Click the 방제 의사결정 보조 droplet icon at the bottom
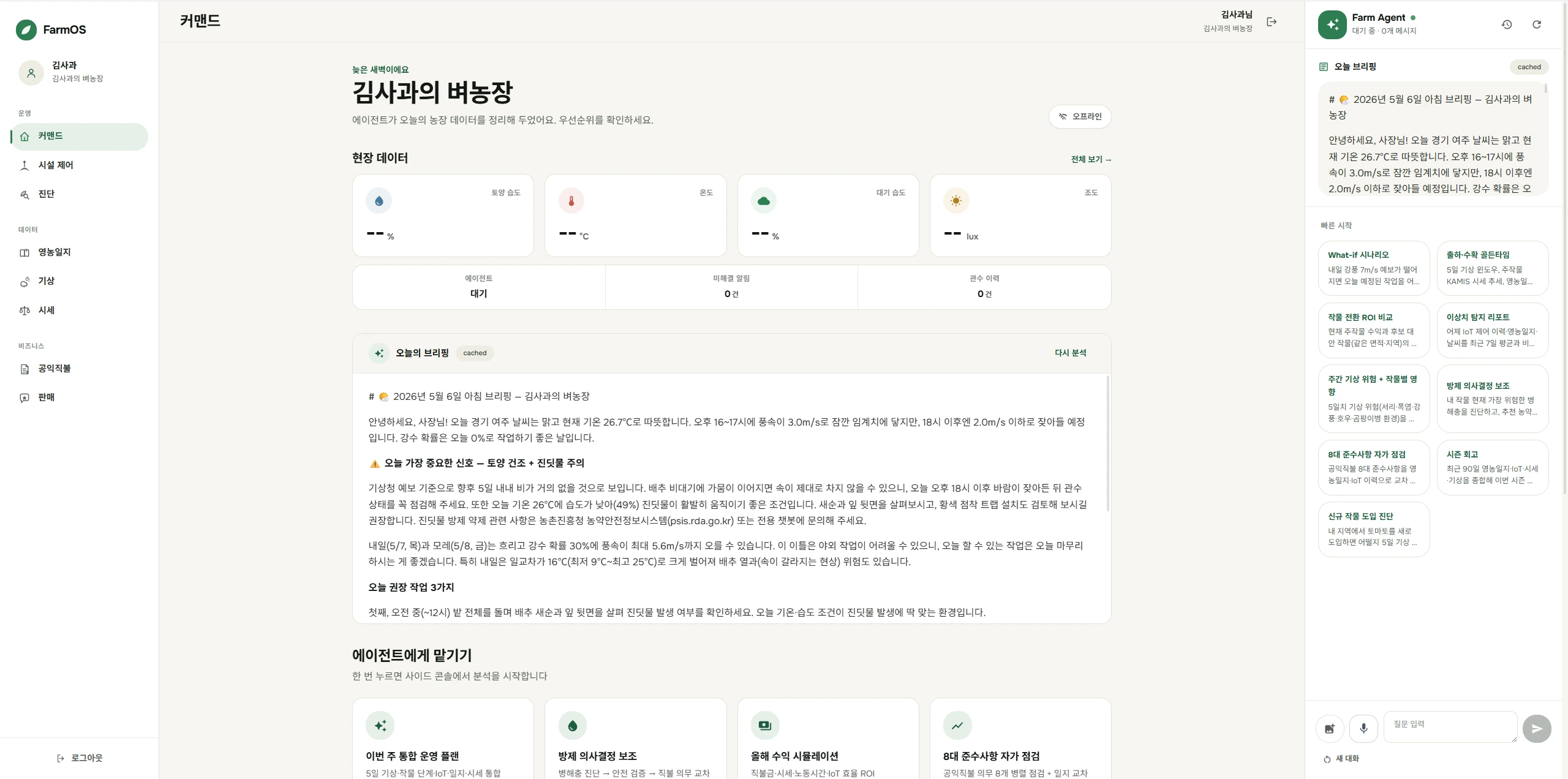Screen dimensions: 1568x779 pyautogui.click(x=573, y=726)
